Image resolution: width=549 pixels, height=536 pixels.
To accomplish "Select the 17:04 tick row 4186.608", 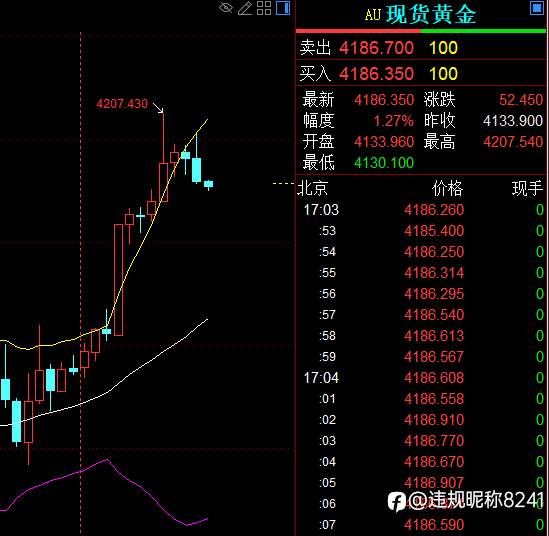I will coord(422,378).
